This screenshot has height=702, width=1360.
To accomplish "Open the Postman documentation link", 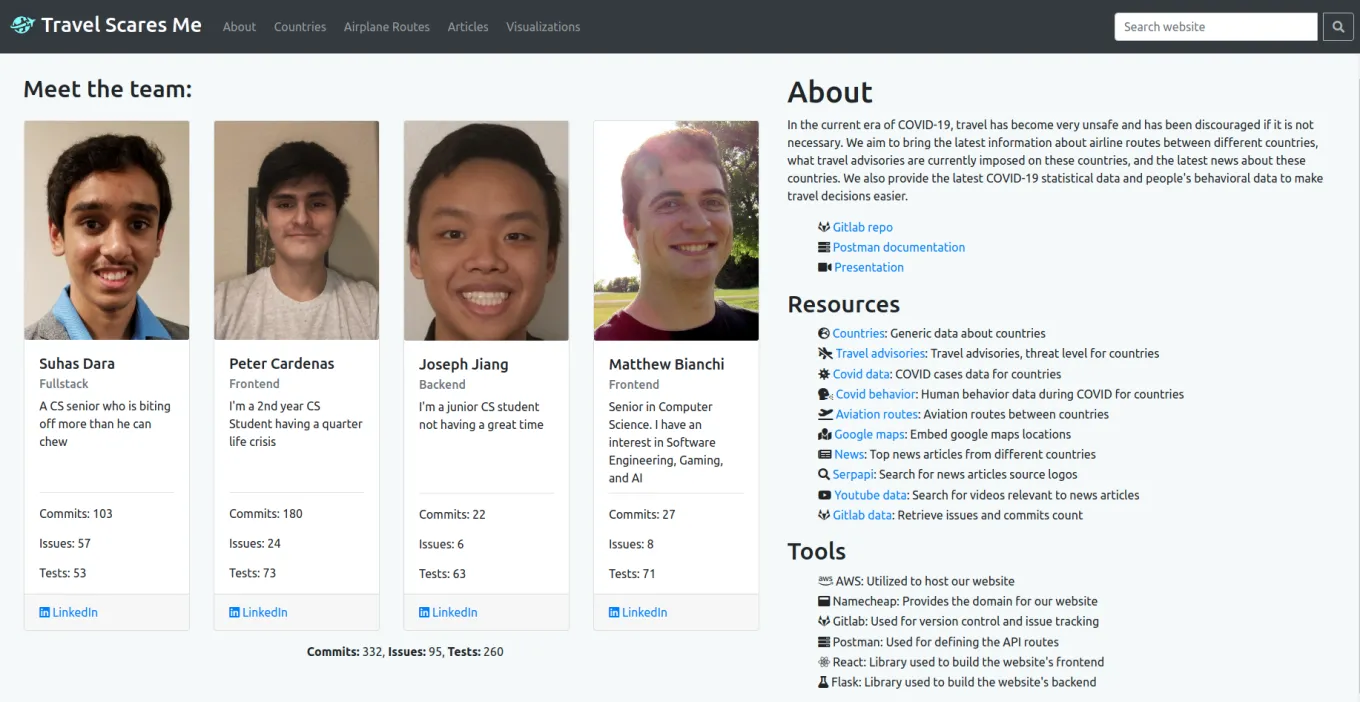I will [898, 247].
